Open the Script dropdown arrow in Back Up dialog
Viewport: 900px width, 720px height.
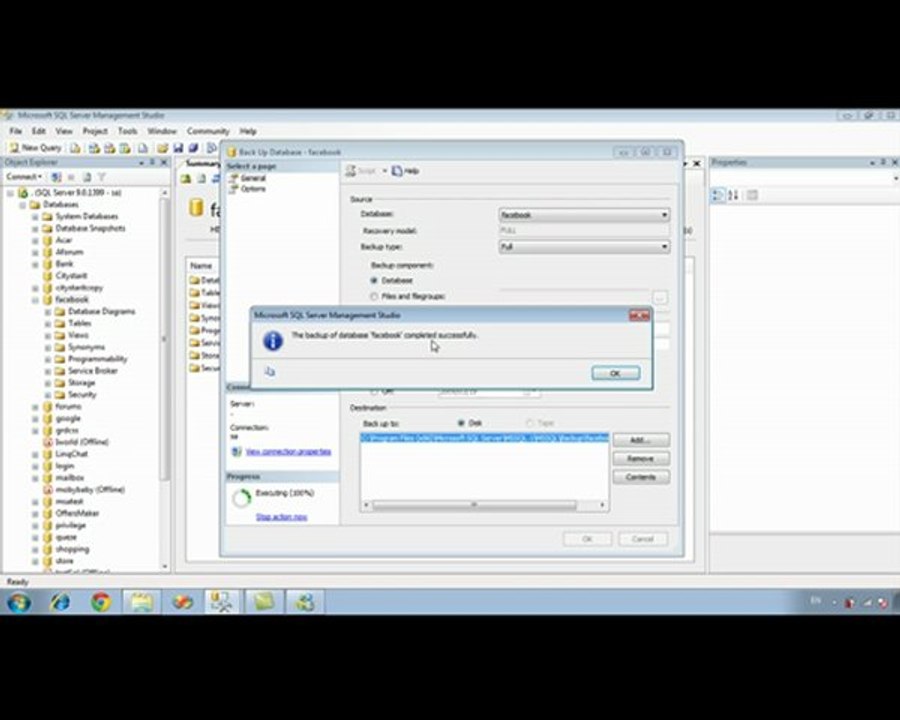(x=385, y=171)
